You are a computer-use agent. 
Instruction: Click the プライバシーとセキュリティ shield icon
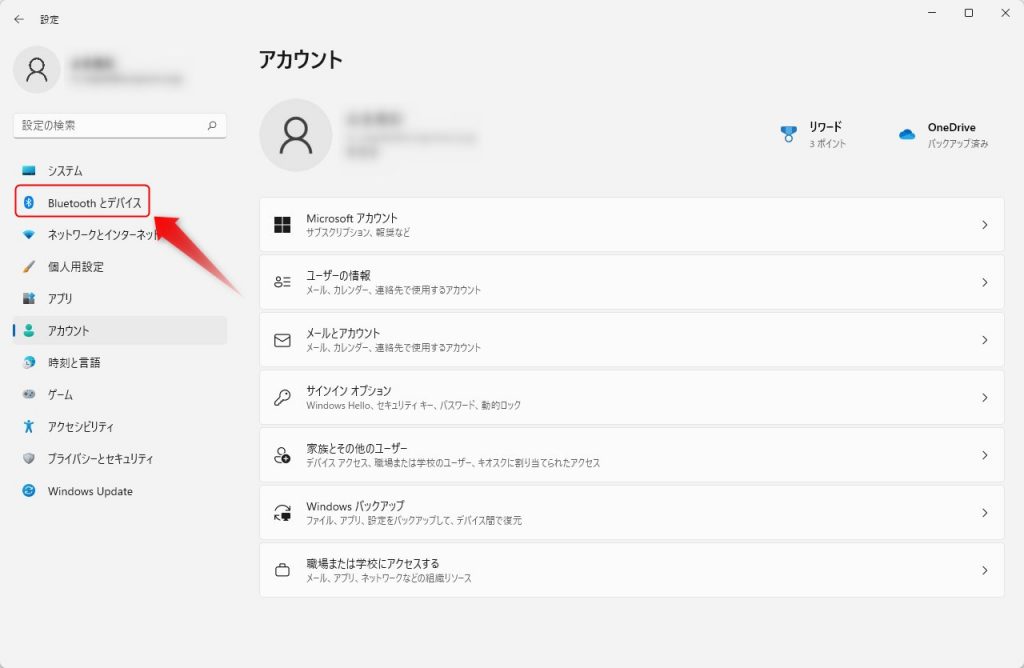click(29, 458)
